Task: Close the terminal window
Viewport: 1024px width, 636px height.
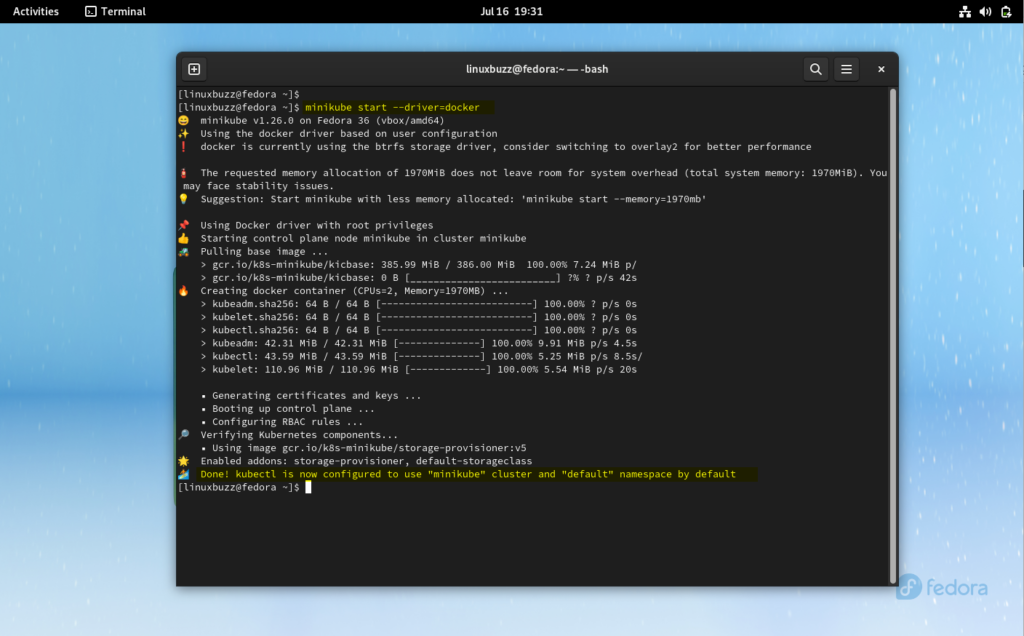Action: click(x=881, y=69)
